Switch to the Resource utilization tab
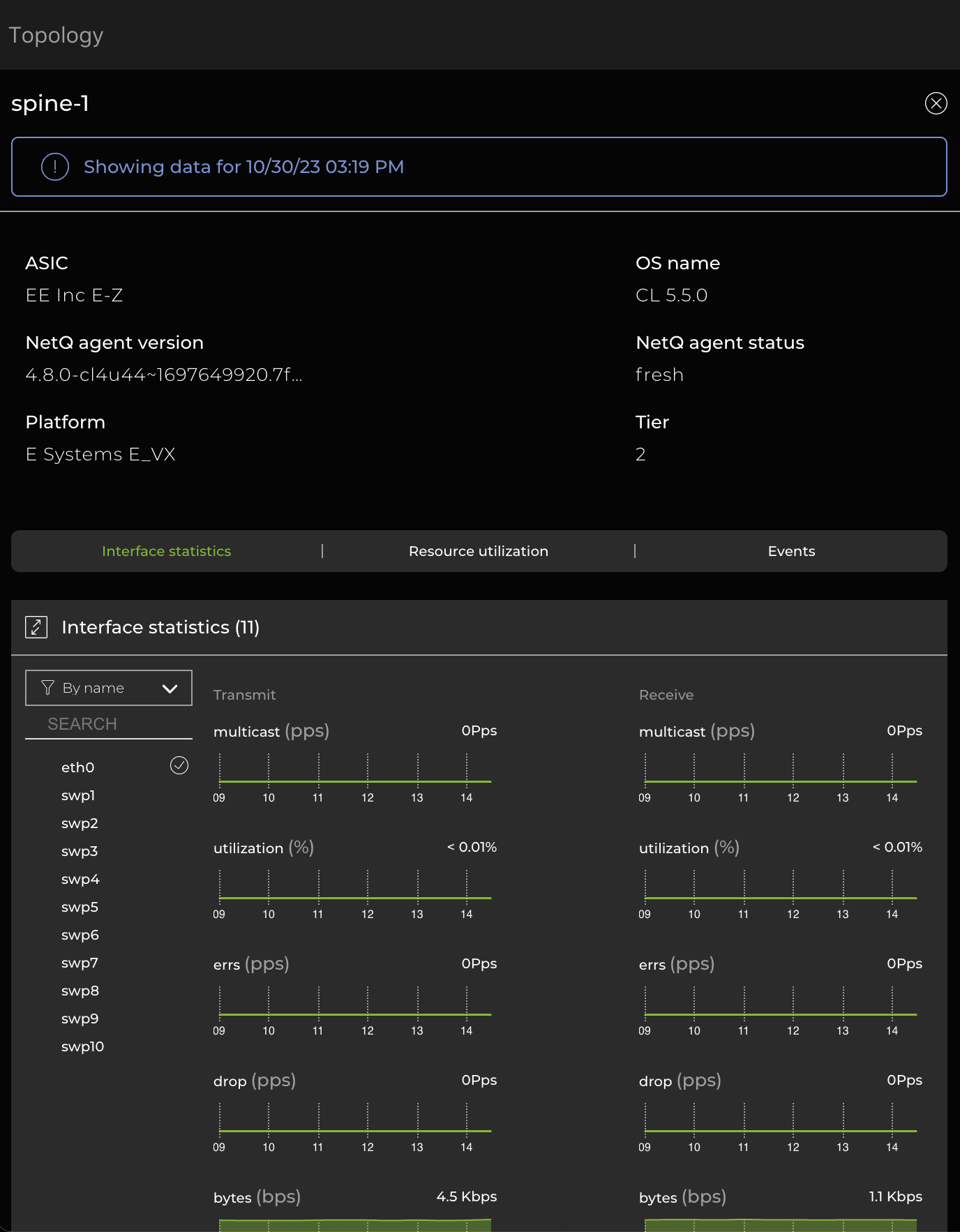The width and height of the screenshot is (960, 1232). point(478,551)
